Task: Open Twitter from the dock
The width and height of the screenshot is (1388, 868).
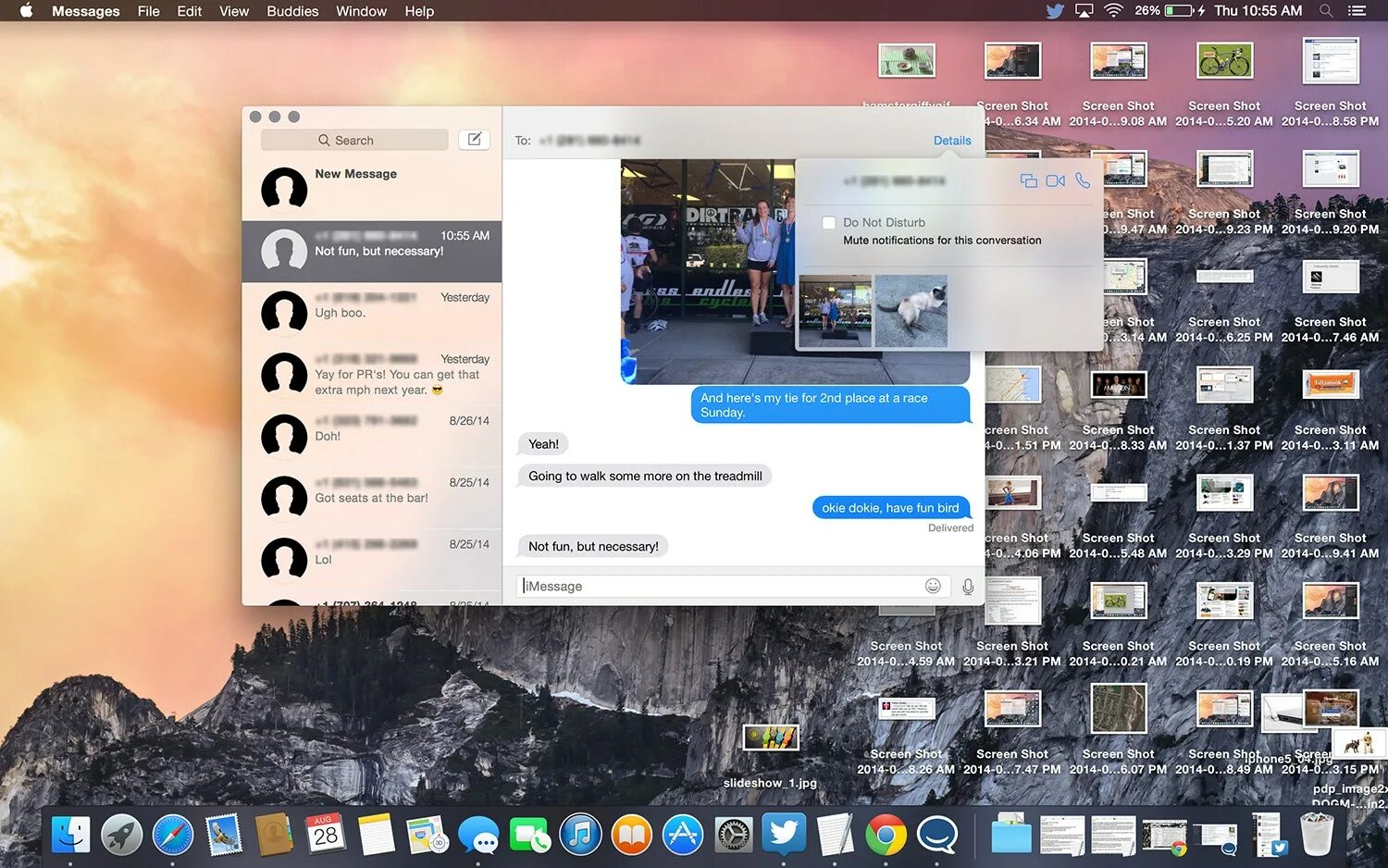Action: tap(784, 834)
